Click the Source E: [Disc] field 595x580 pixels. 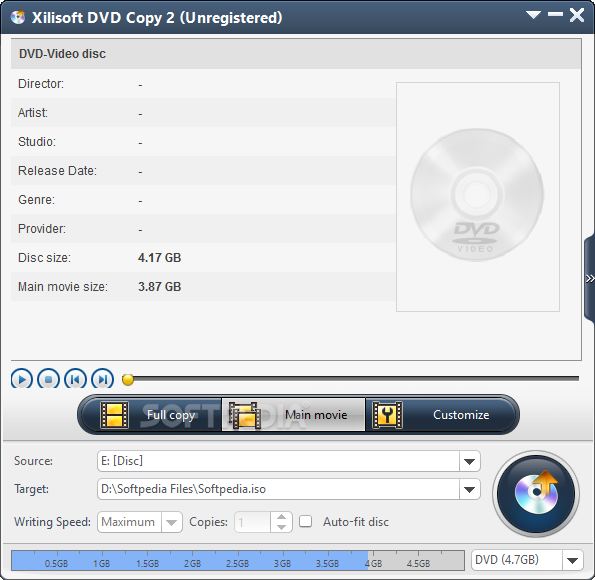[x=278, y=461]
